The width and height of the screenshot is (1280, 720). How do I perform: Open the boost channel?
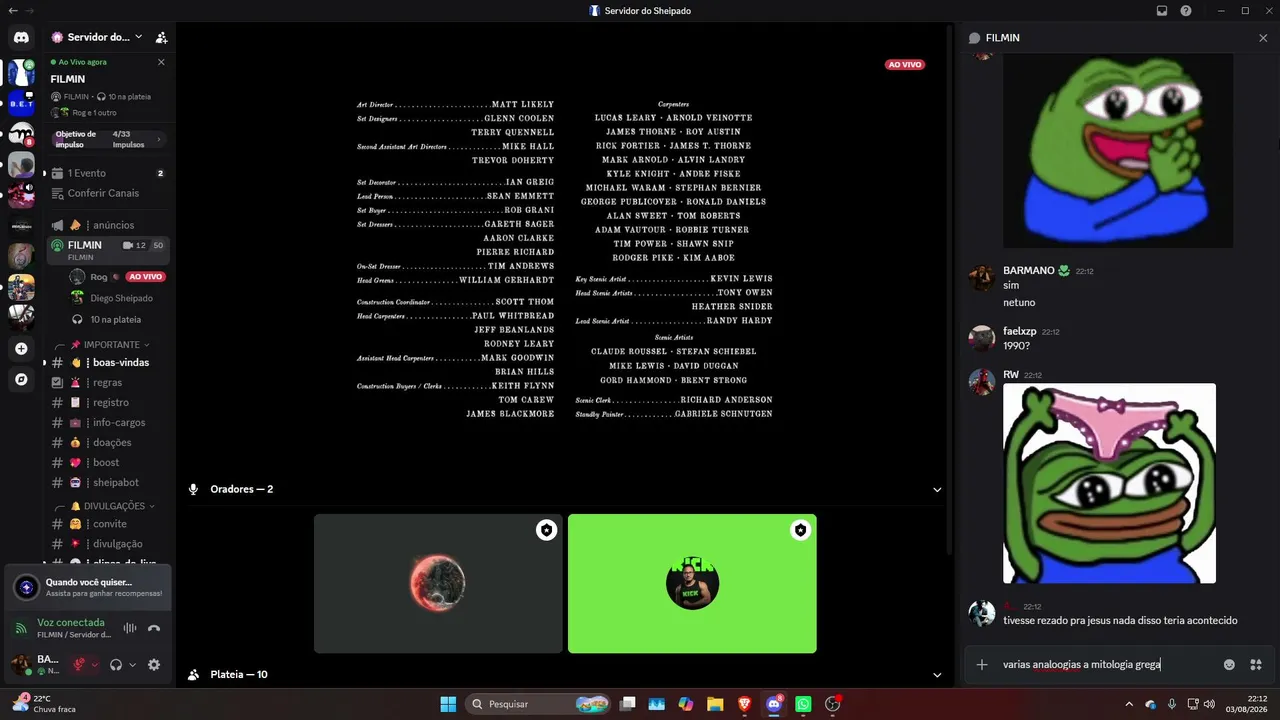click(x=109, y=463)
